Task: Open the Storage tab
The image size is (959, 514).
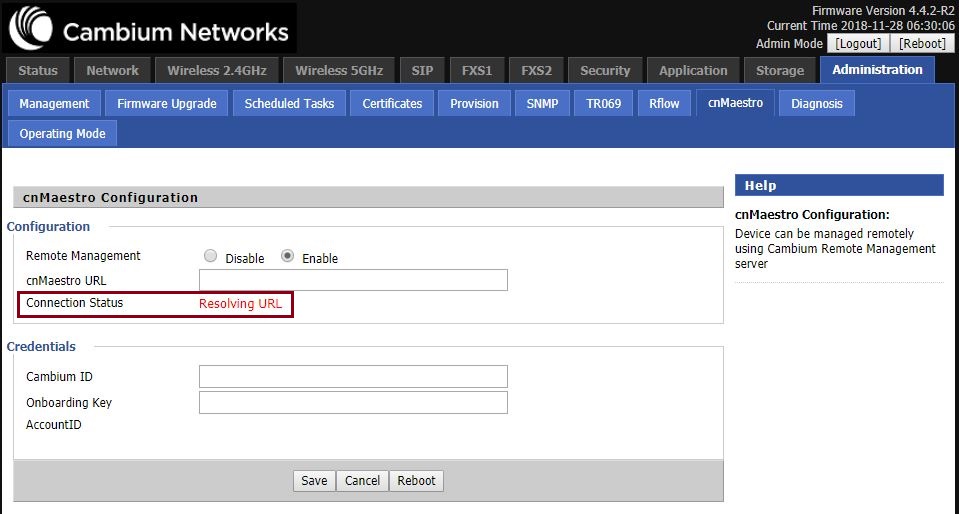Action: pos(780,70)
